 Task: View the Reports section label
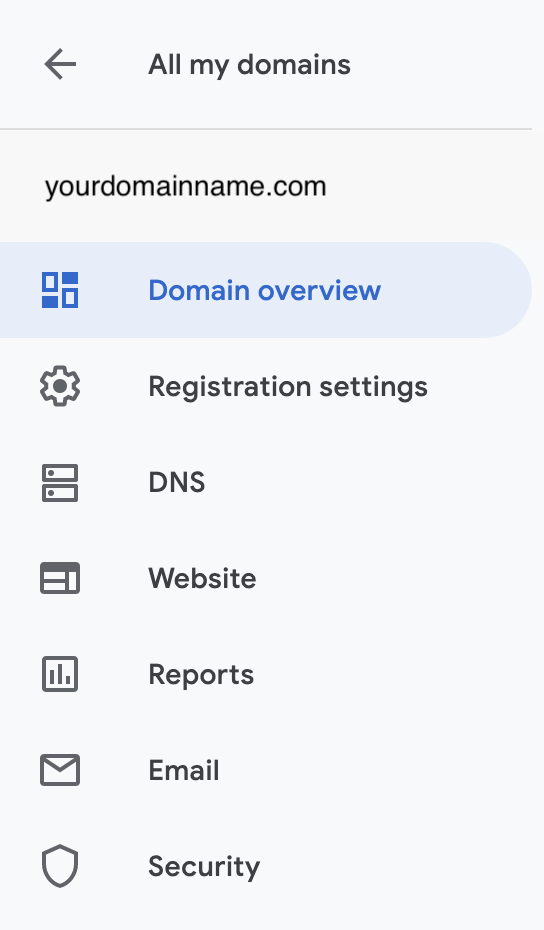[x=201, y=675]
